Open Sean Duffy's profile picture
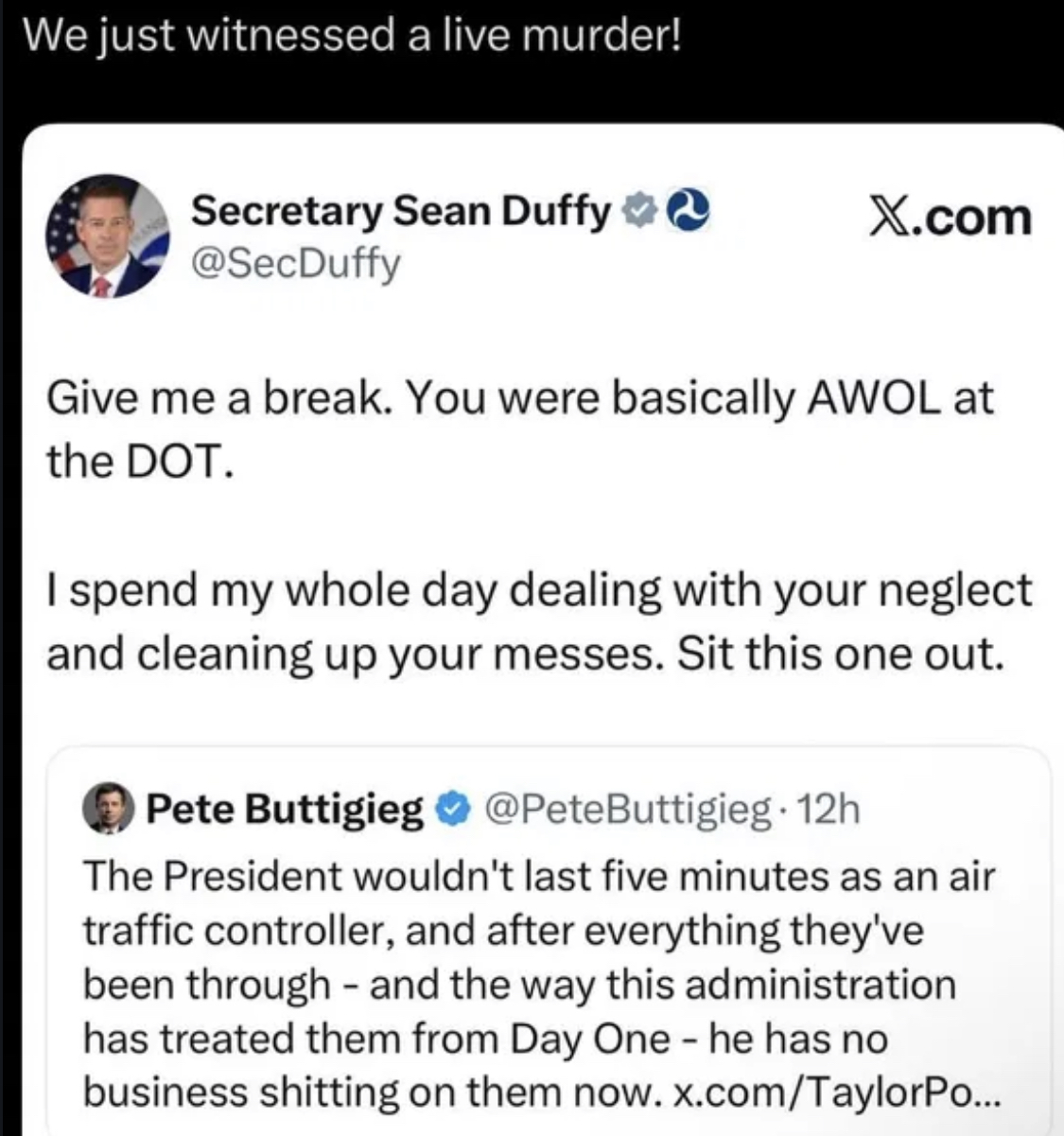This screenshot has width=1064, height=1136. point(108,236)
